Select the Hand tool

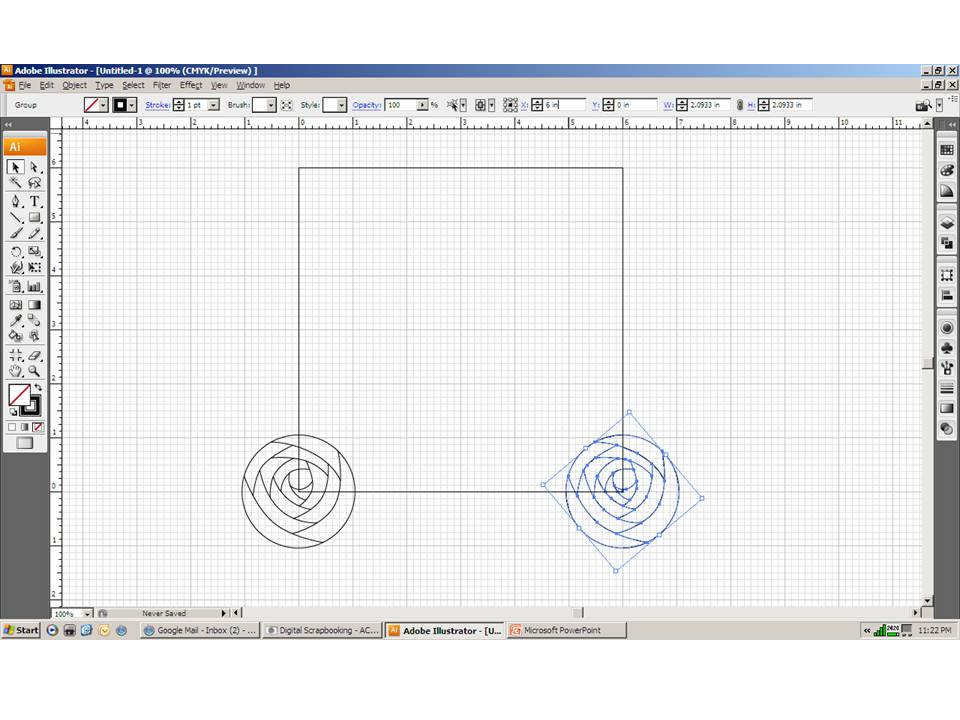pos(15,371)
